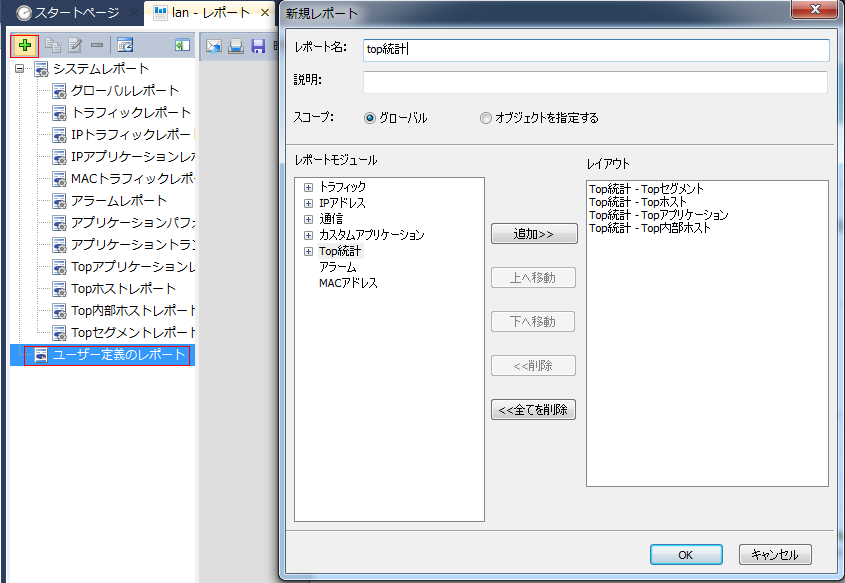
Task: Click the collapse left panel icon
Action: (x=182, y=45)
